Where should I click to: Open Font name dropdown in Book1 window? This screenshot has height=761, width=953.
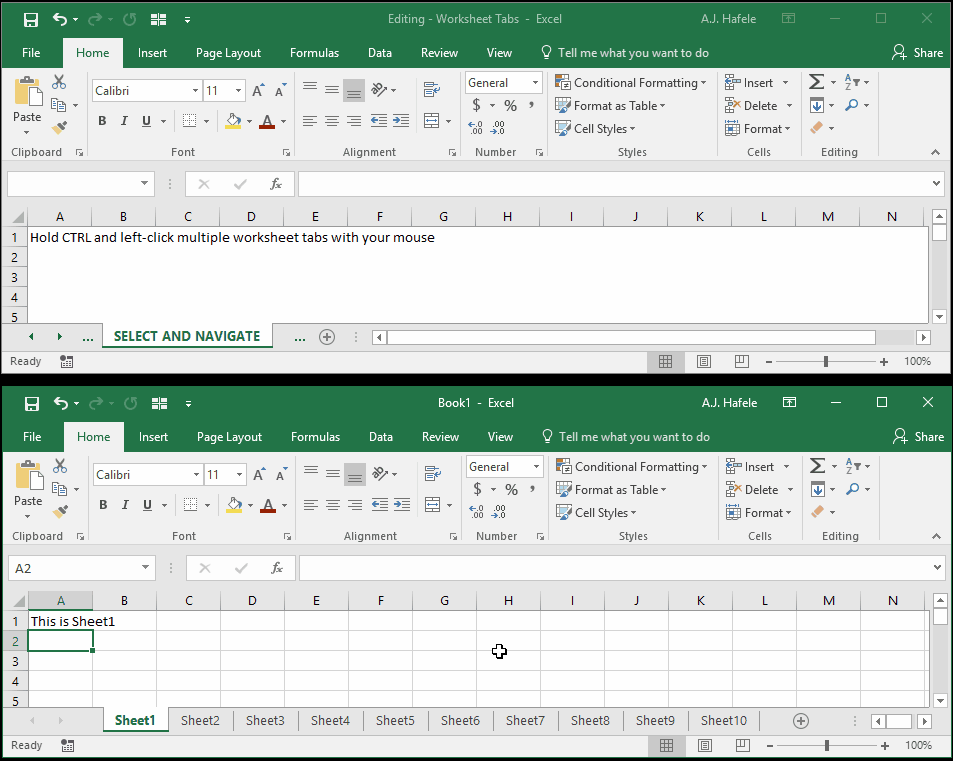click(x=196, y=475)
